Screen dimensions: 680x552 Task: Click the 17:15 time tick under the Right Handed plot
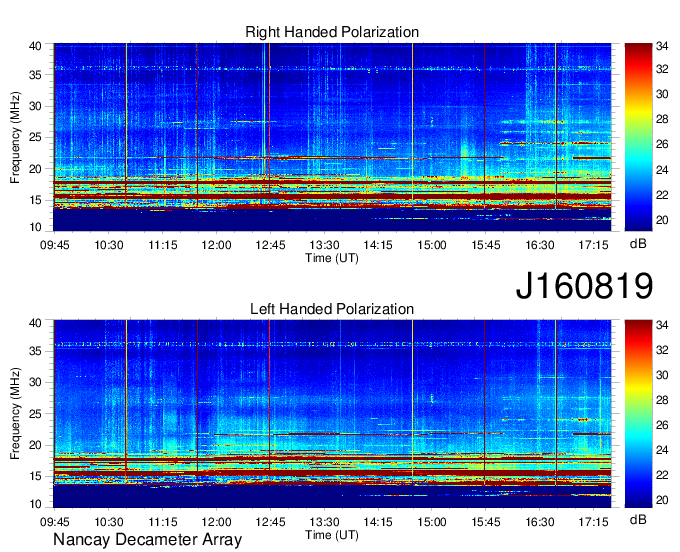(x=594, y=245)
